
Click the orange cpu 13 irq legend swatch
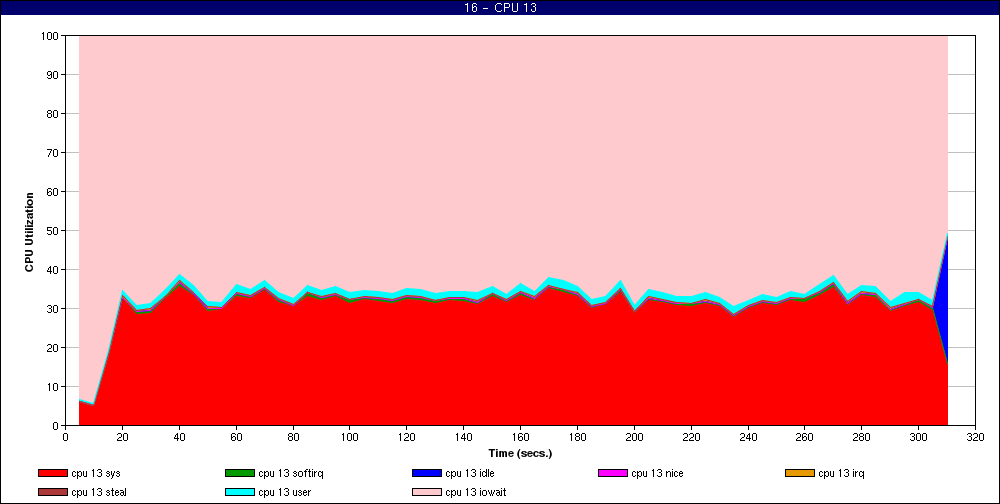pos(800,473)
